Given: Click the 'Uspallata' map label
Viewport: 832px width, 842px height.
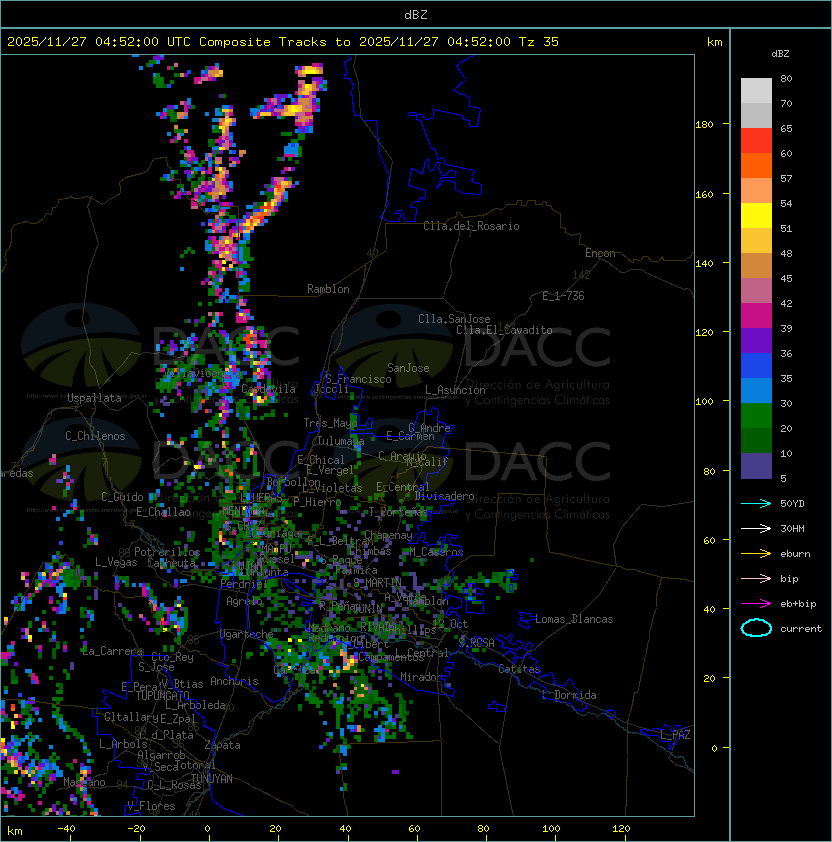Looking at the screenshot, I should click(94, 398).
